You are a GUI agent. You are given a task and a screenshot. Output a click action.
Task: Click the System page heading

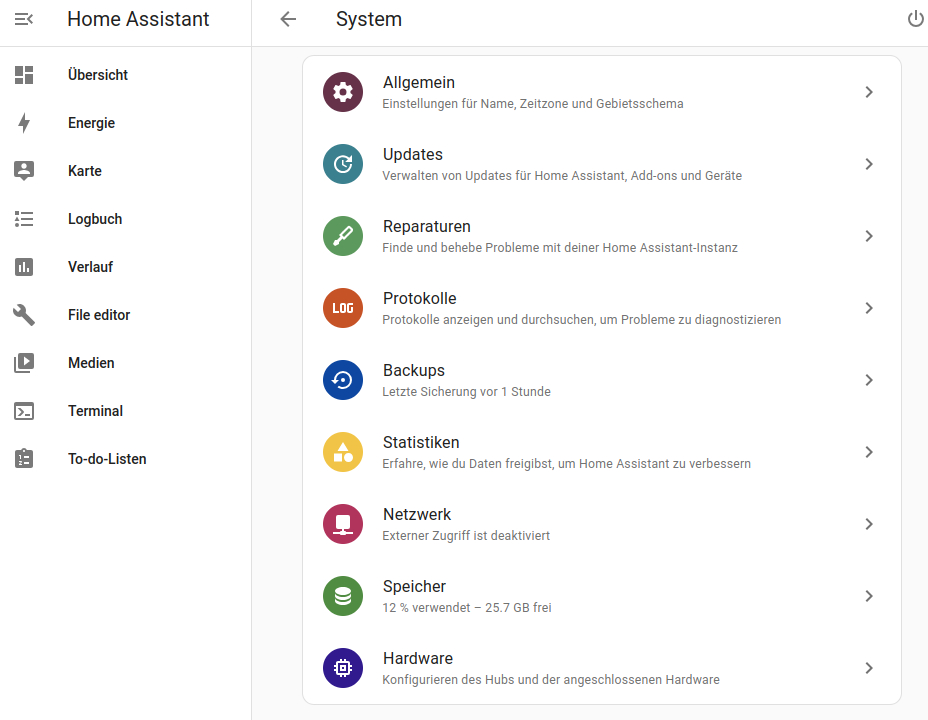(x=369, y=20)
